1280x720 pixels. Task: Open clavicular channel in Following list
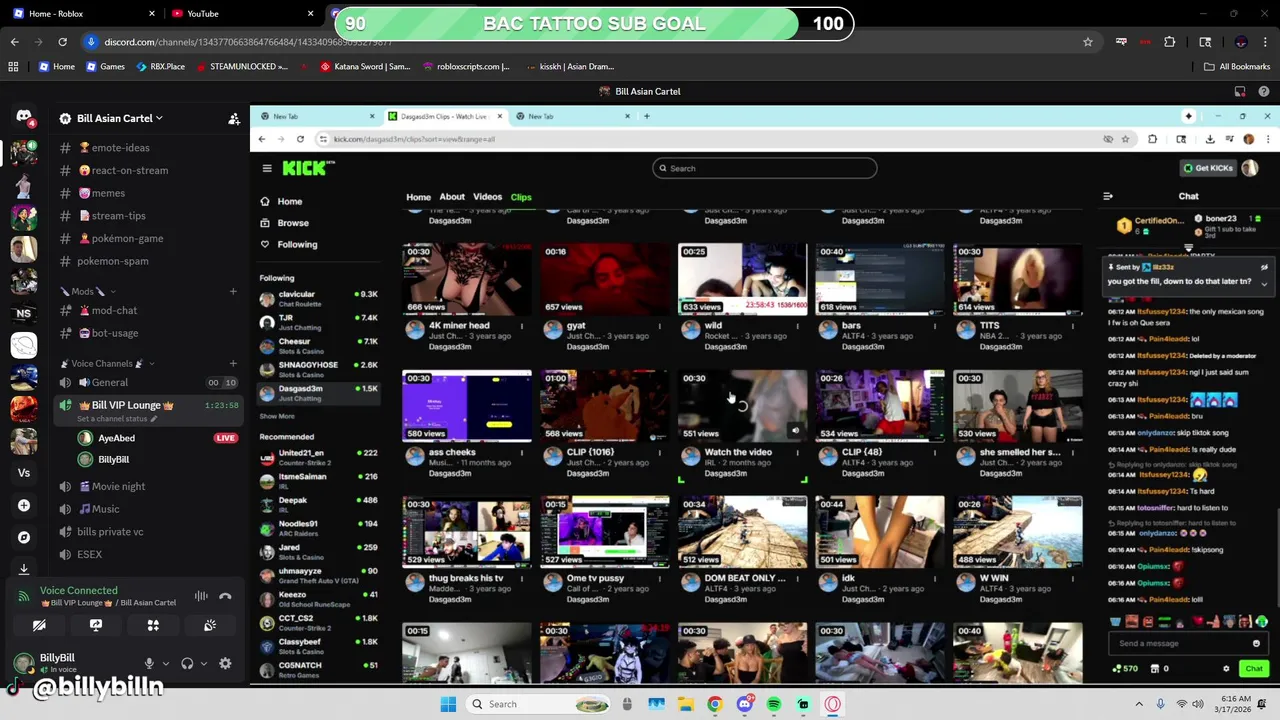318,298
